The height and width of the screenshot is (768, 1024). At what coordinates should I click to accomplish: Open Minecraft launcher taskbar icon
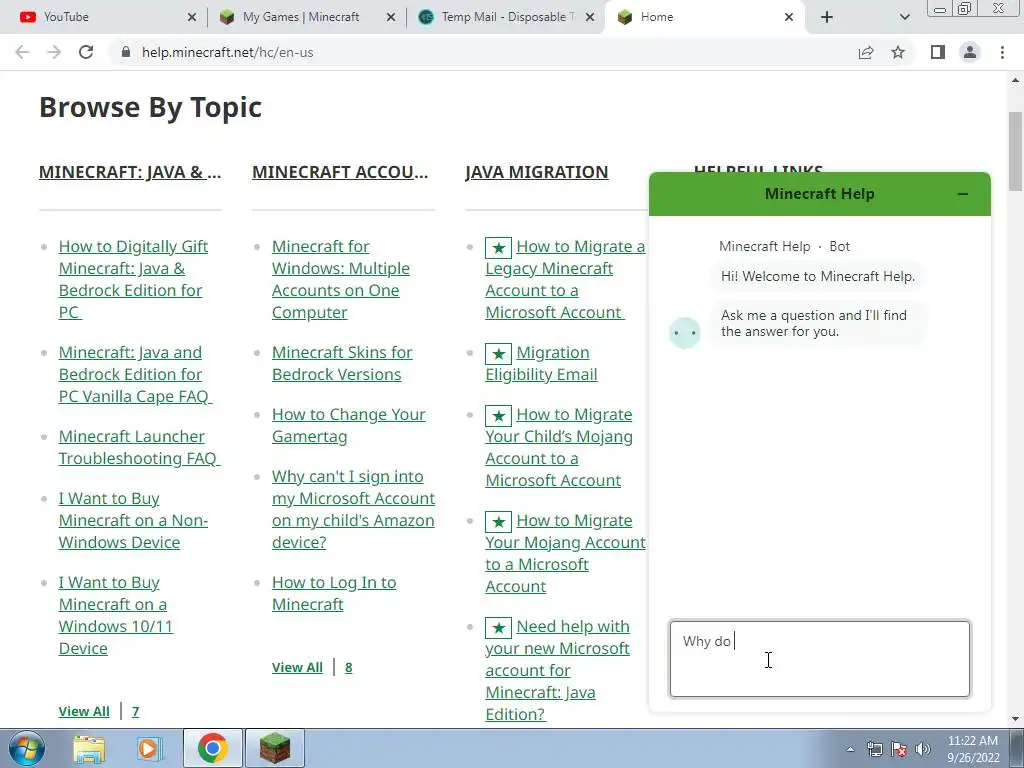pyautogui.click(x=275, y=748)
